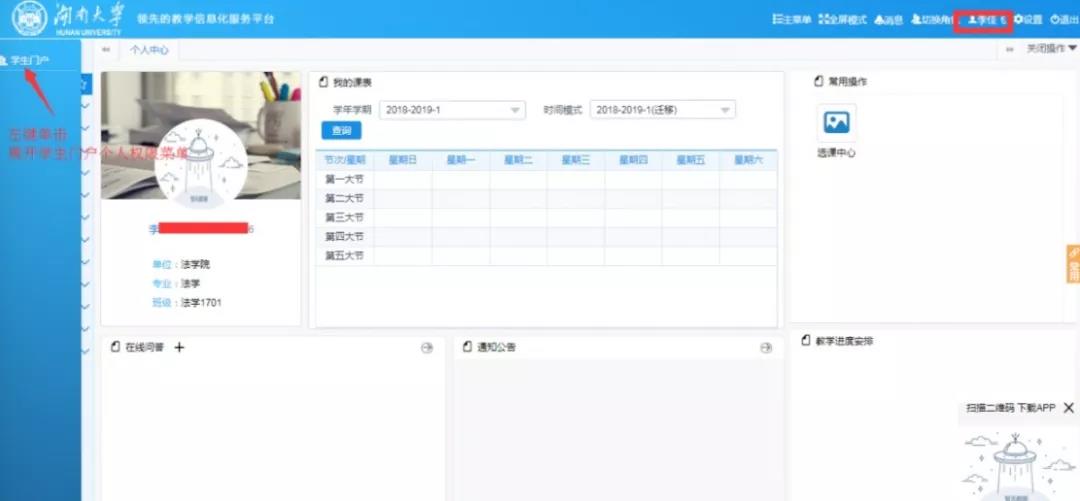Open the 学年学期 dropdown
The height and width of the screenshot is (501, 1080).
[x=452, y=110]
